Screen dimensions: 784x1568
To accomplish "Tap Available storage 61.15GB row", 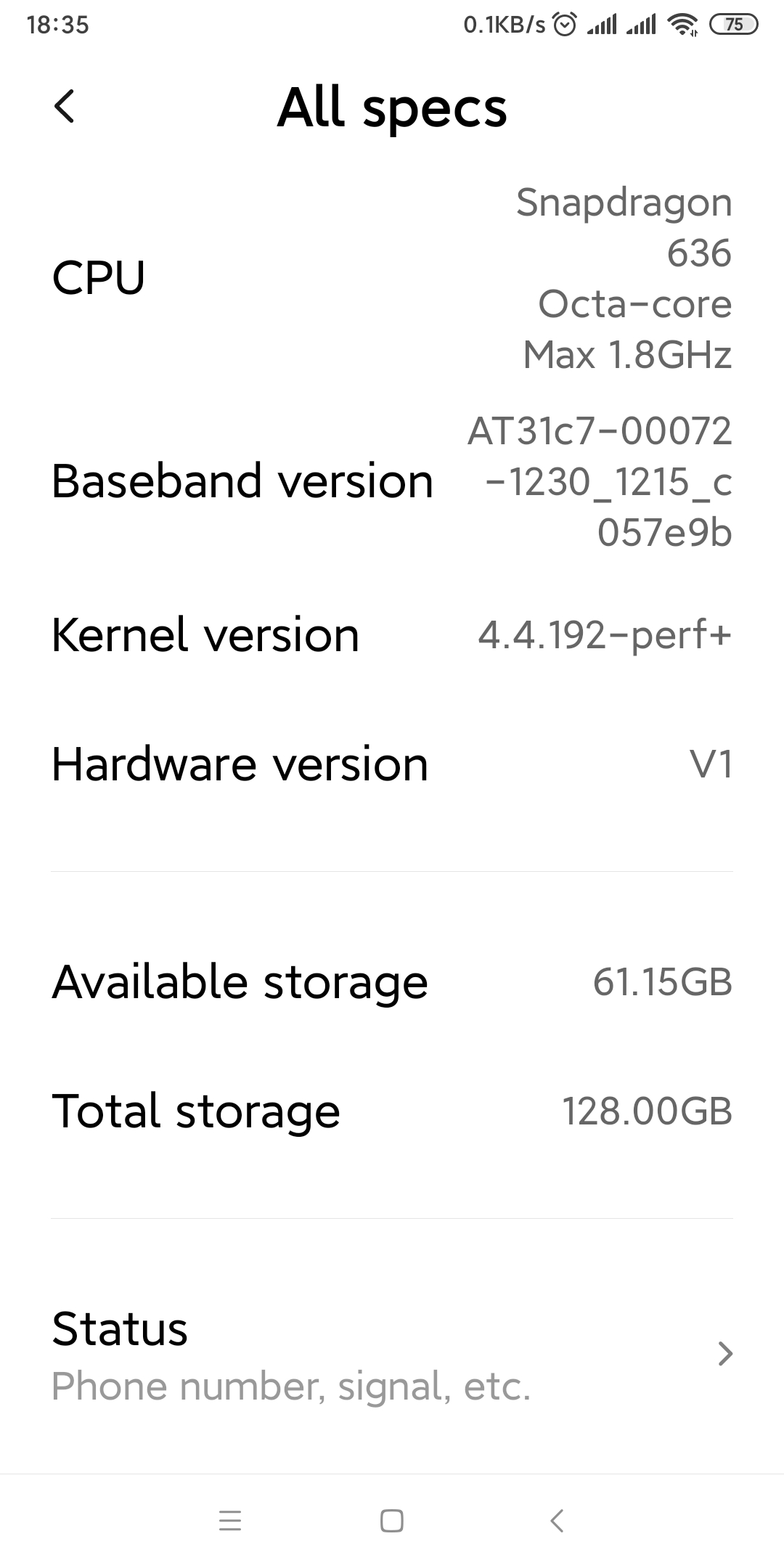I will point(392,982).
